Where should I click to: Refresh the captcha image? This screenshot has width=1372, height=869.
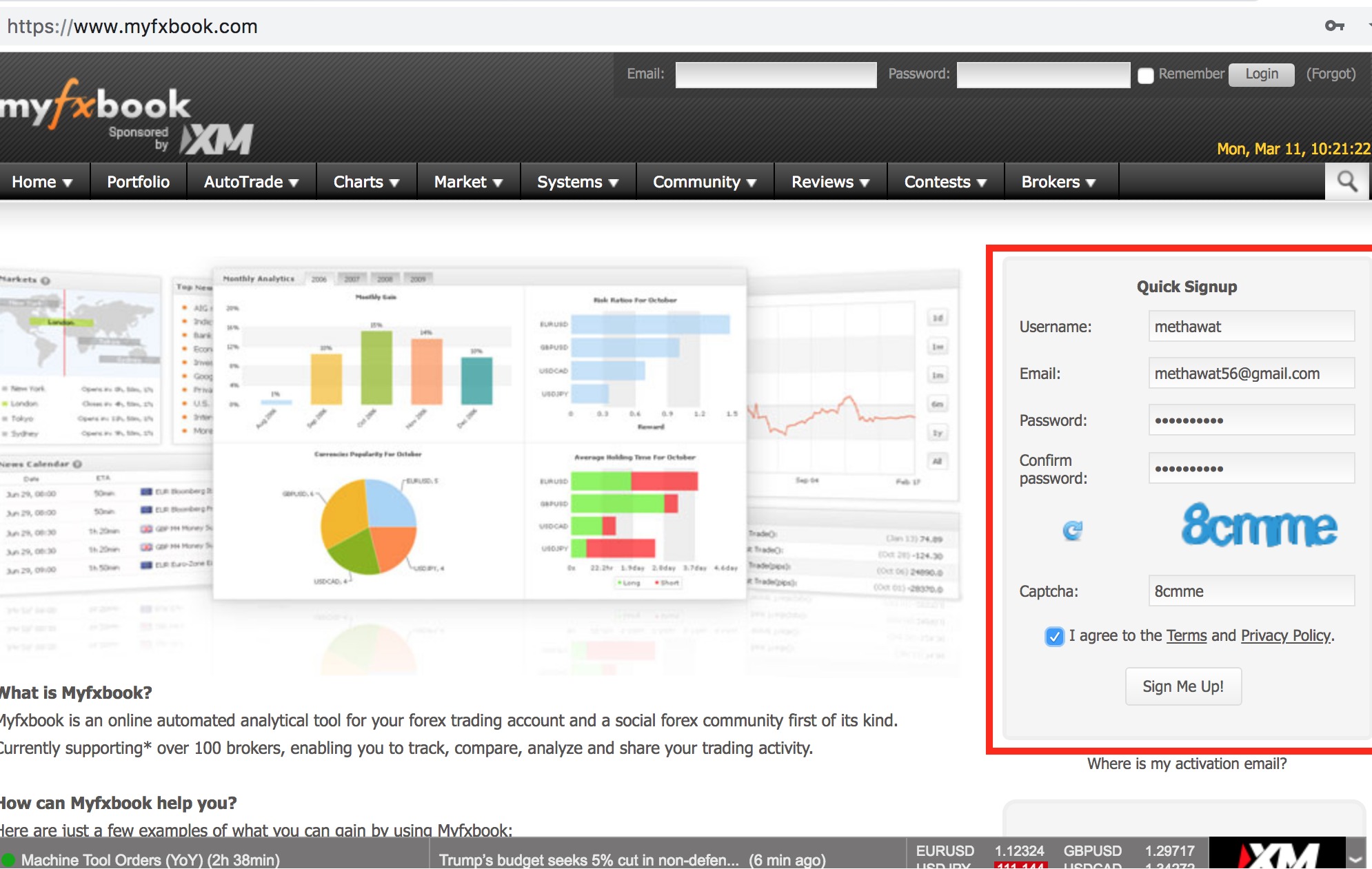click(1073, 530)
